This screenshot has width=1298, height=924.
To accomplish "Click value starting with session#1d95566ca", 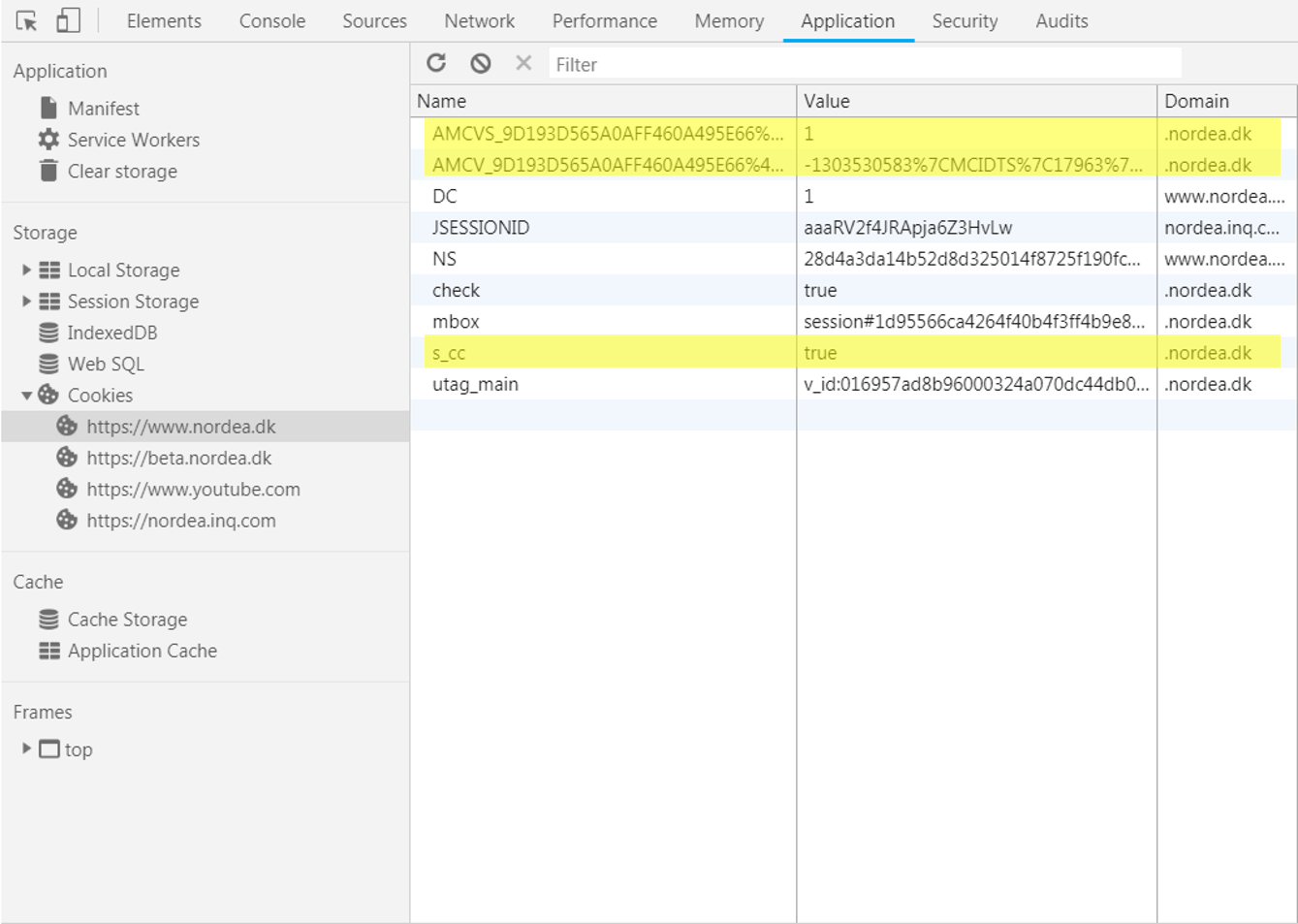I will 974,322.
